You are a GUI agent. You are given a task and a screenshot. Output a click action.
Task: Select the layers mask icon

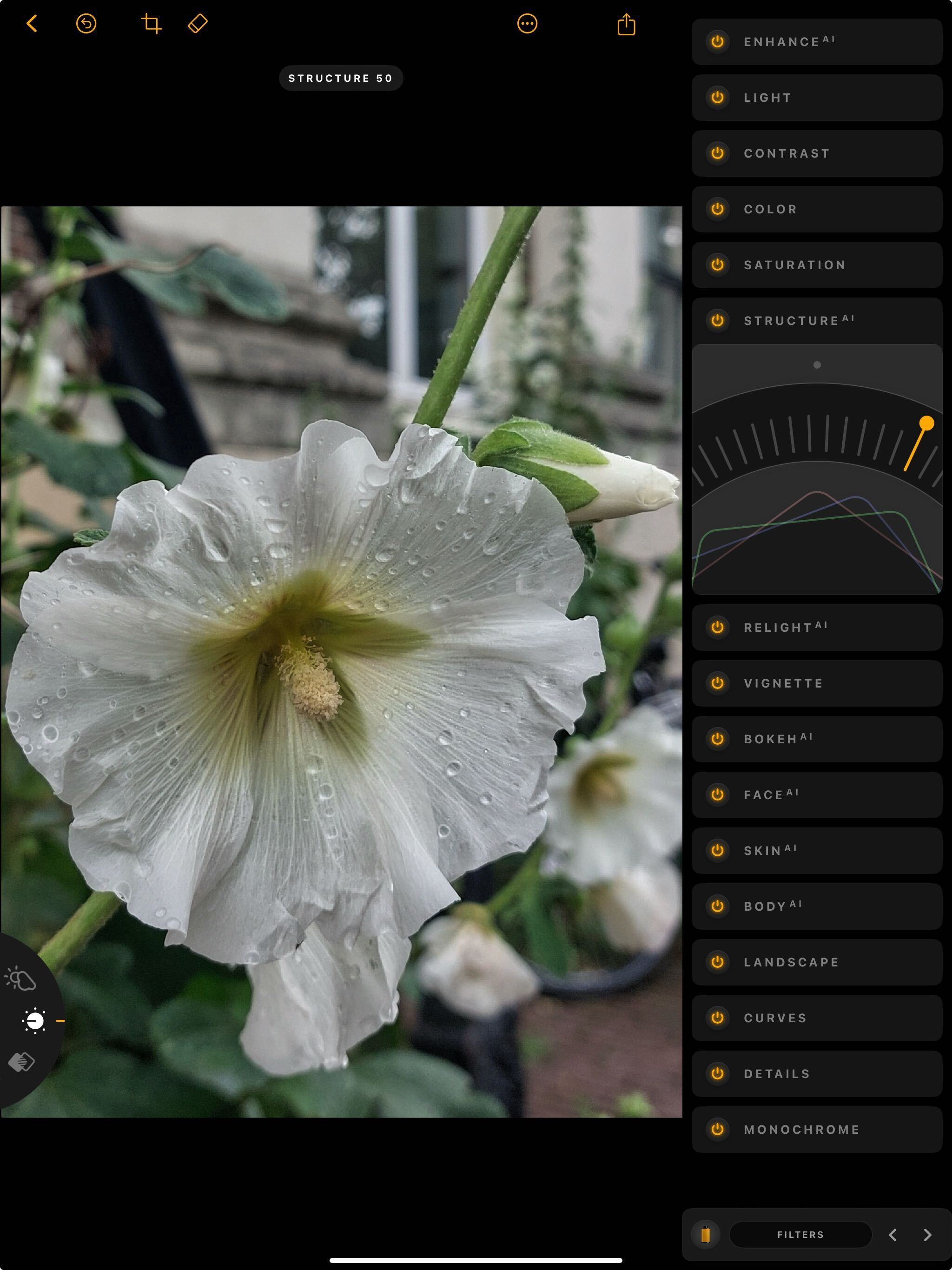[x=22, y=1062]
